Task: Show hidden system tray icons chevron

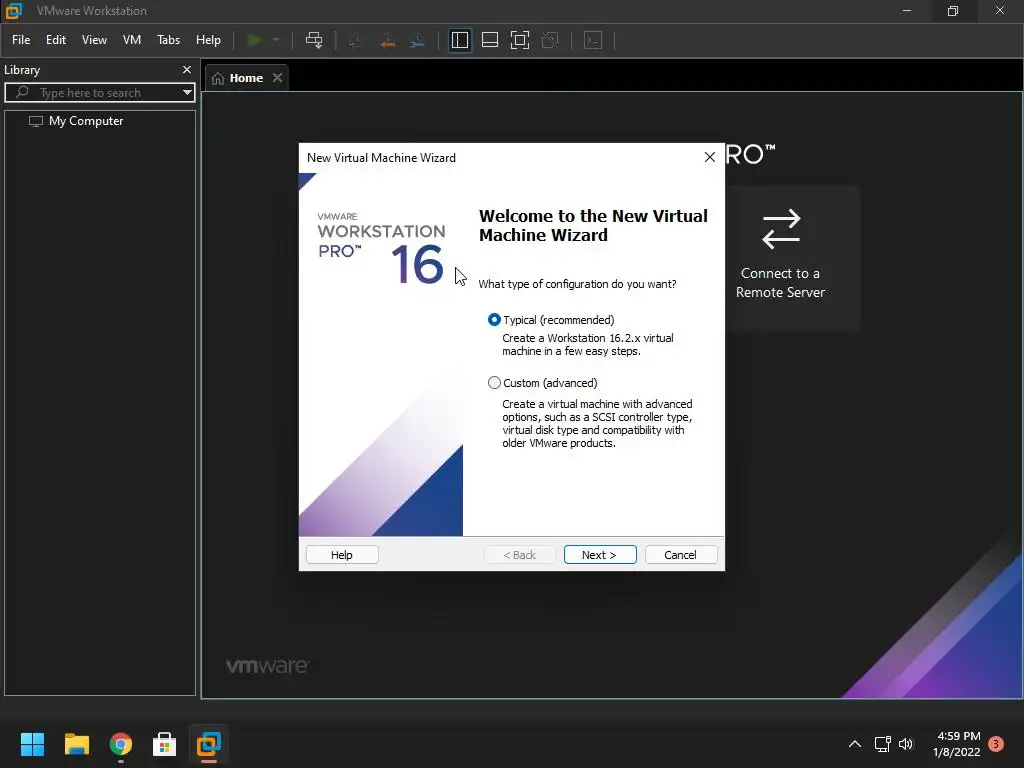Action: 854,744
